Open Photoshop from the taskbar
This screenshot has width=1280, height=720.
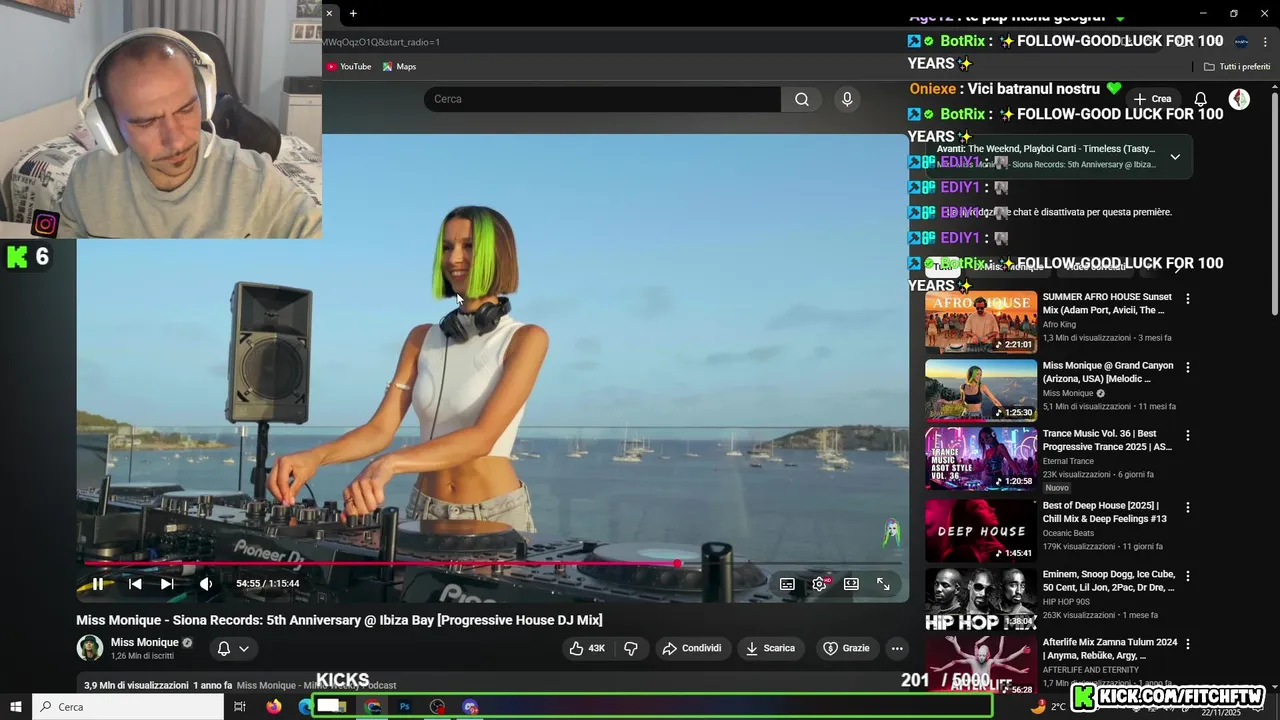tap(404, 707)
